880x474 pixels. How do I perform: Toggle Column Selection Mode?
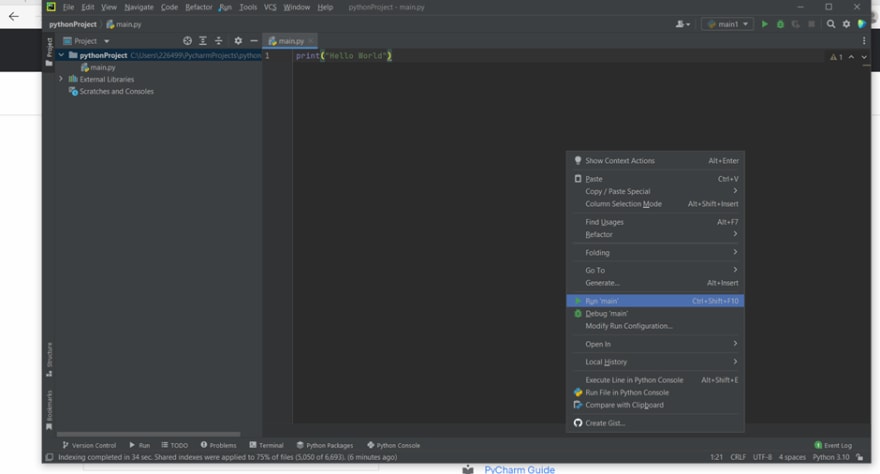(x=655, y=204)
